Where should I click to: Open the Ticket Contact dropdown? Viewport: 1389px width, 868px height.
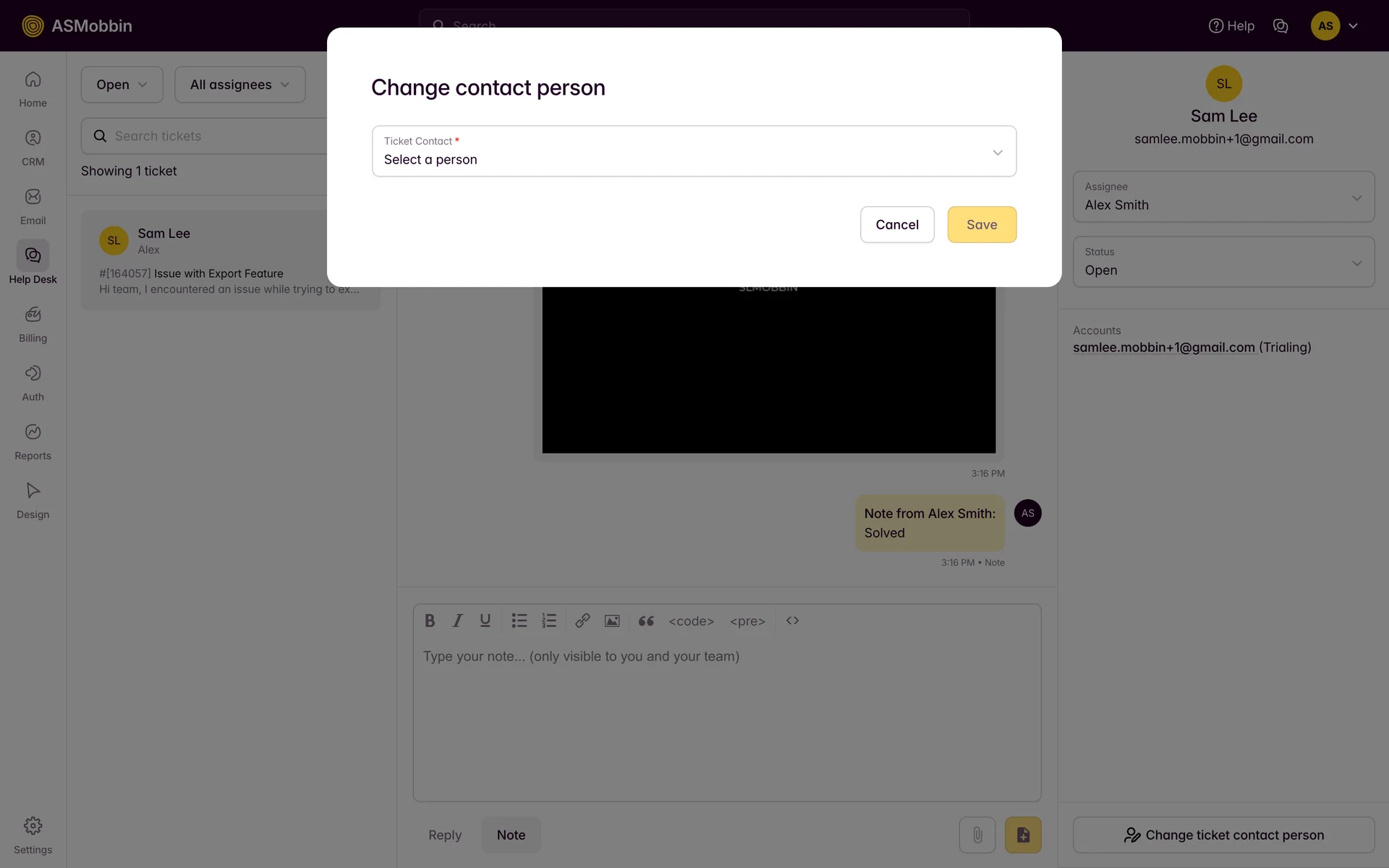tap(694, 151)
